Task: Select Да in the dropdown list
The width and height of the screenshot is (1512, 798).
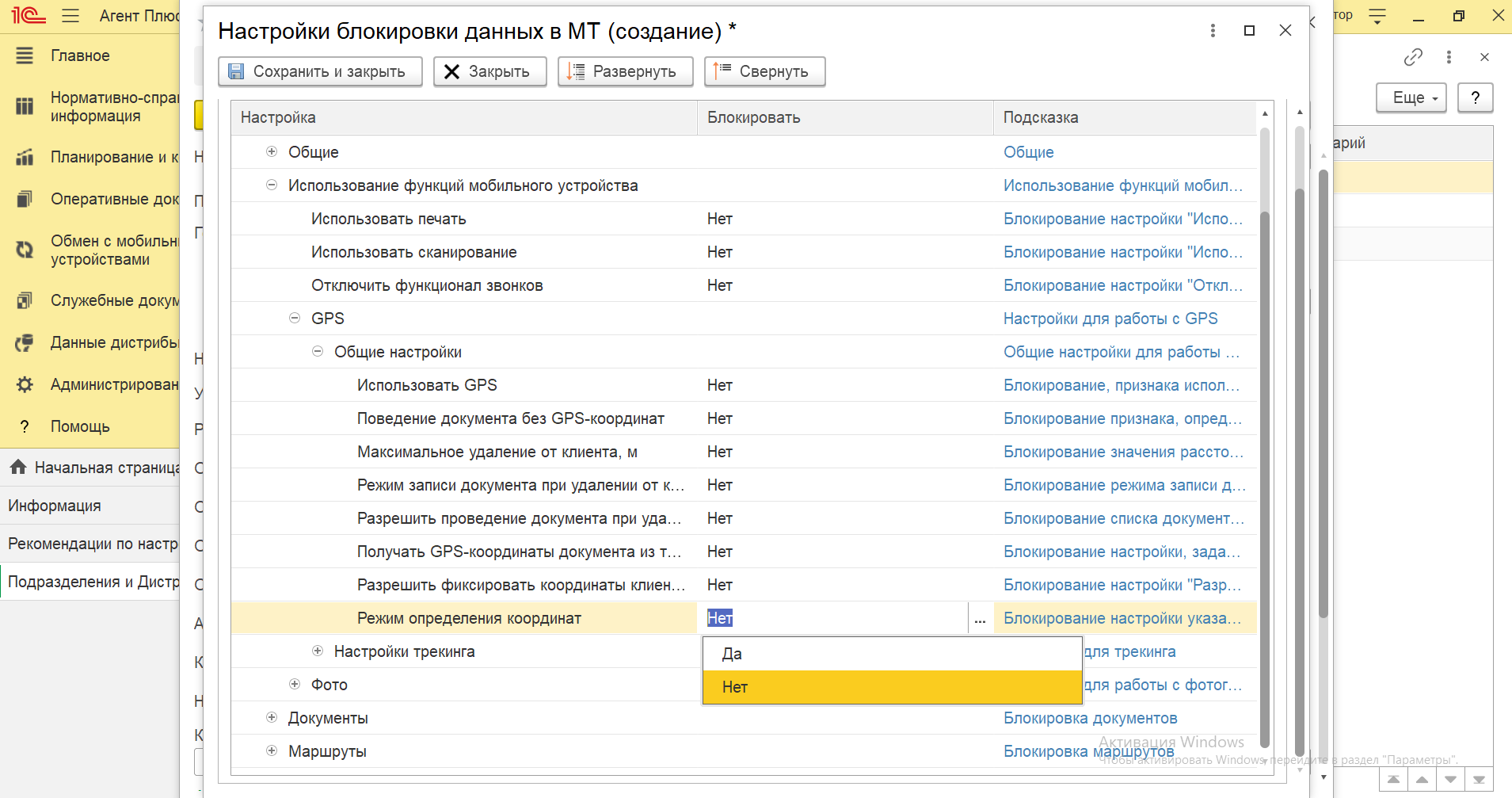Action: (x=892, y=654)
